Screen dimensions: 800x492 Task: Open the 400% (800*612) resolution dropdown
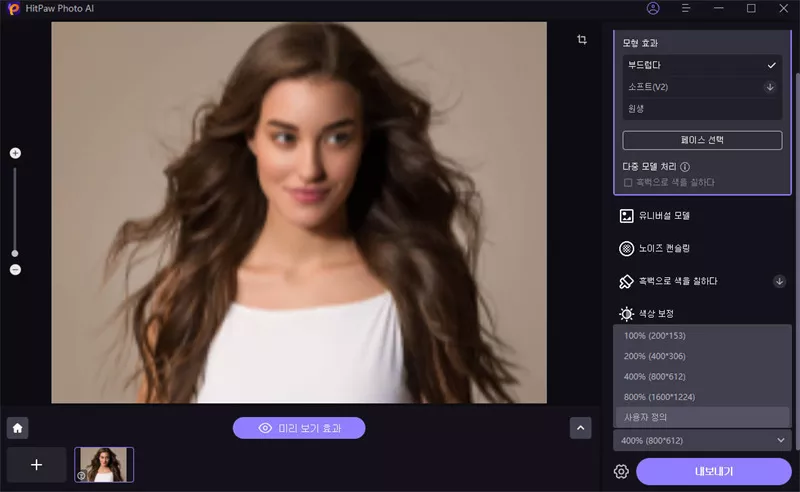coord(702,440)
